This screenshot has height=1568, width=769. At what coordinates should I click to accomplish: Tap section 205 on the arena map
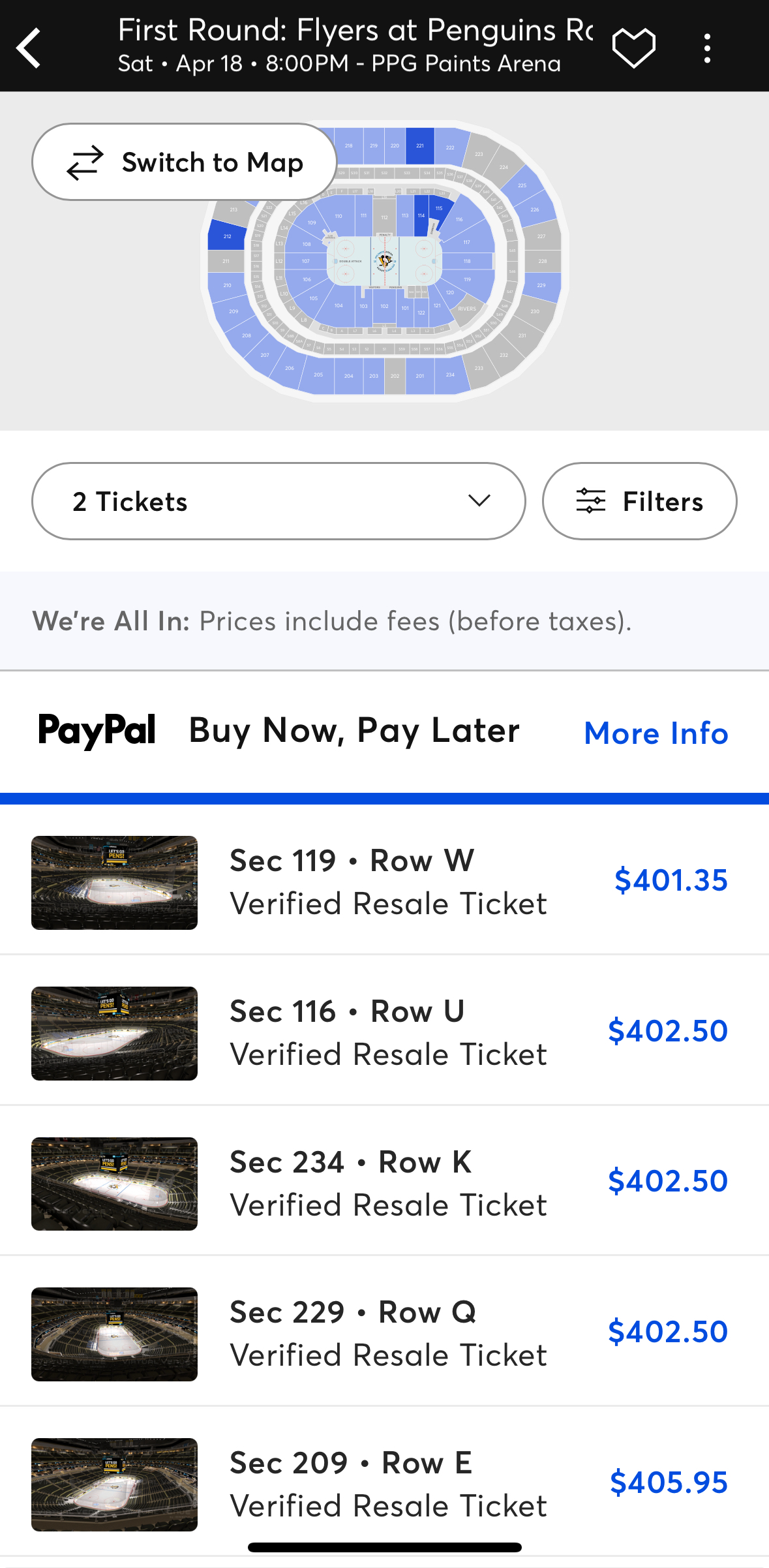click(318, 375)
